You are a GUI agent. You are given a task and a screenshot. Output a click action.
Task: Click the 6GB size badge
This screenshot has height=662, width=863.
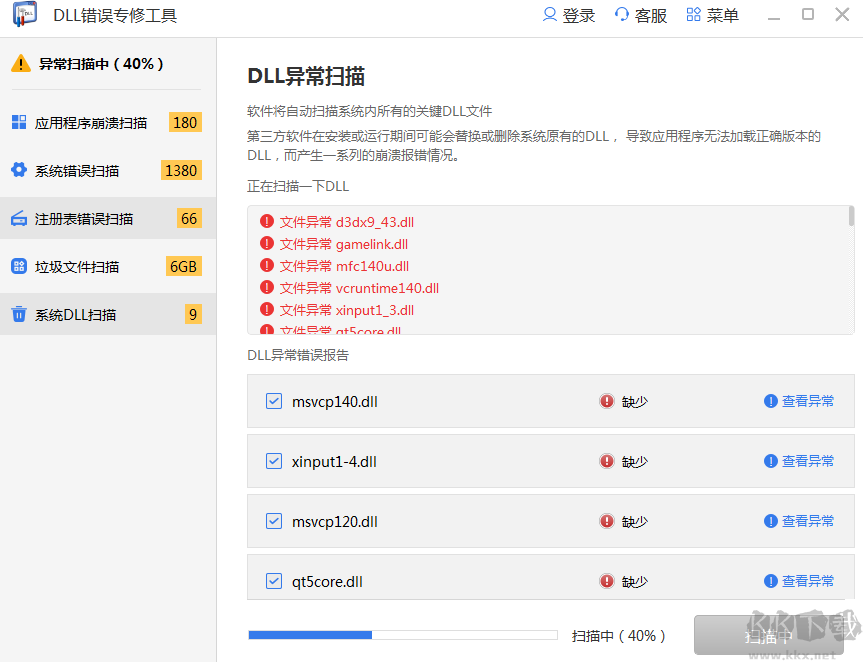pyautogui.click(x=183, y=266)
